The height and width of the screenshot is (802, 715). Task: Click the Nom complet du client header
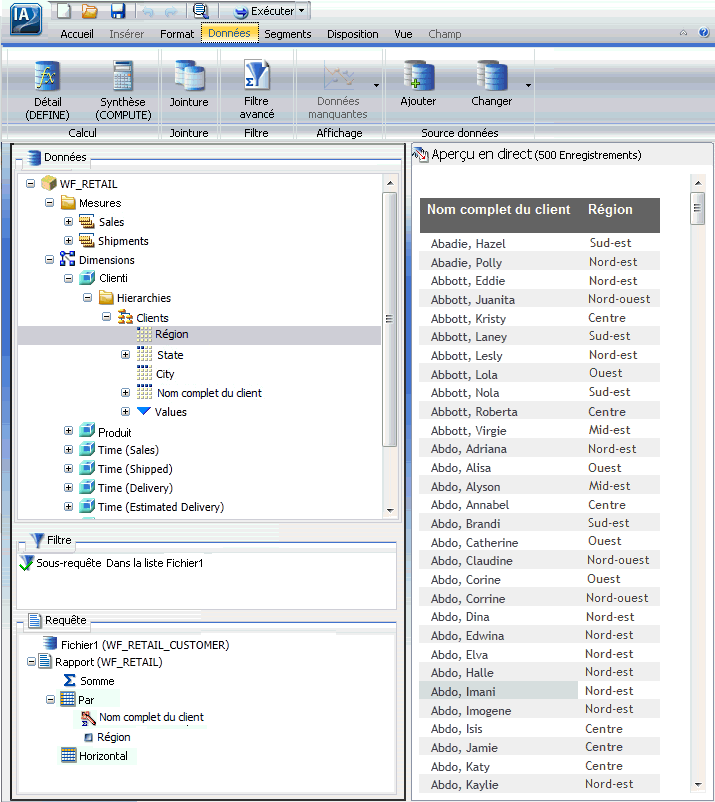tap(499, 210)
